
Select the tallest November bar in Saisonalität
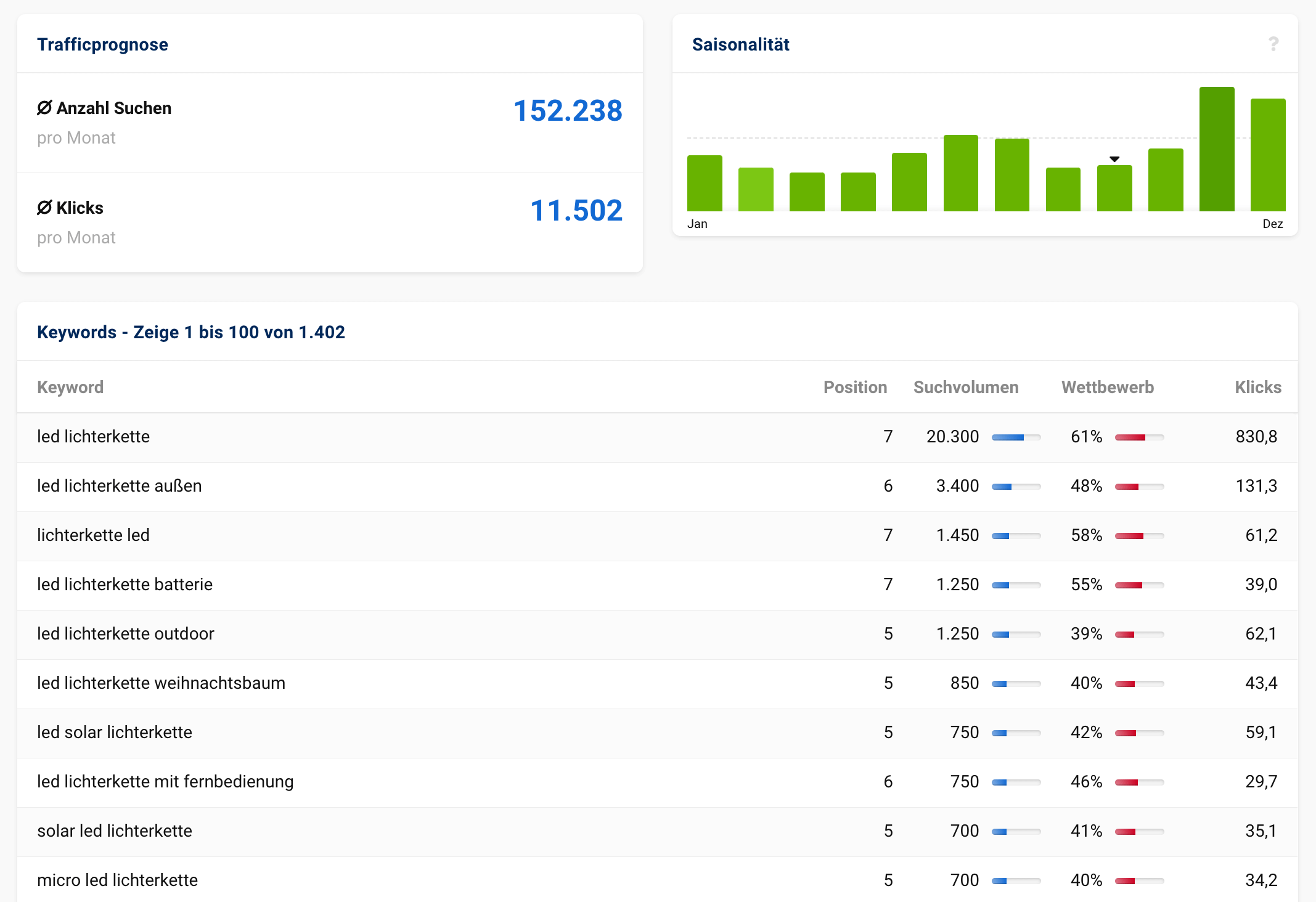point(1217,149)
